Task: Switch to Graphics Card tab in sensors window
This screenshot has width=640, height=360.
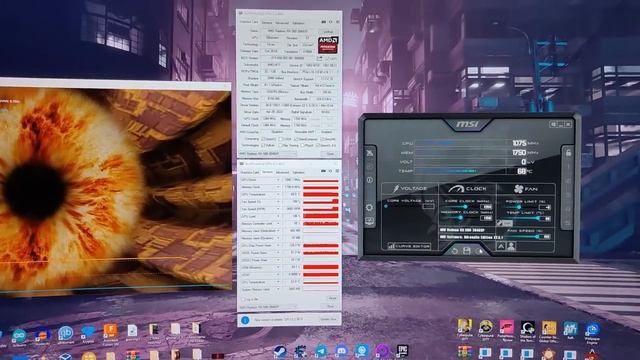Action: pyautogui.click(x=249, y=172)
